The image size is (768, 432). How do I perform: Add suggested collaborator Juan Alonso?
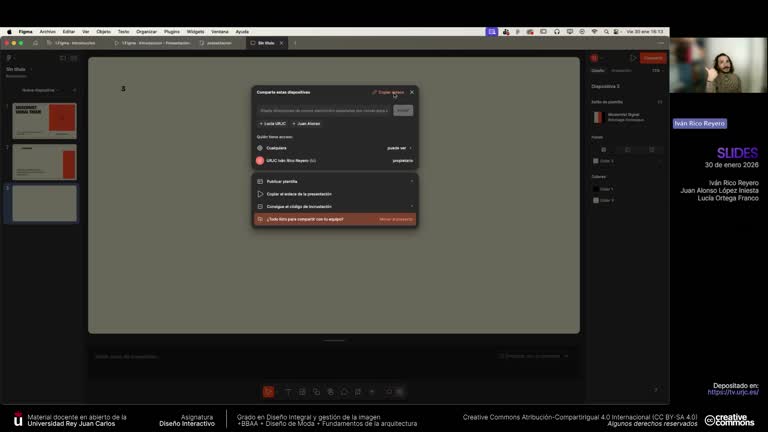click(x=306, y=124)
